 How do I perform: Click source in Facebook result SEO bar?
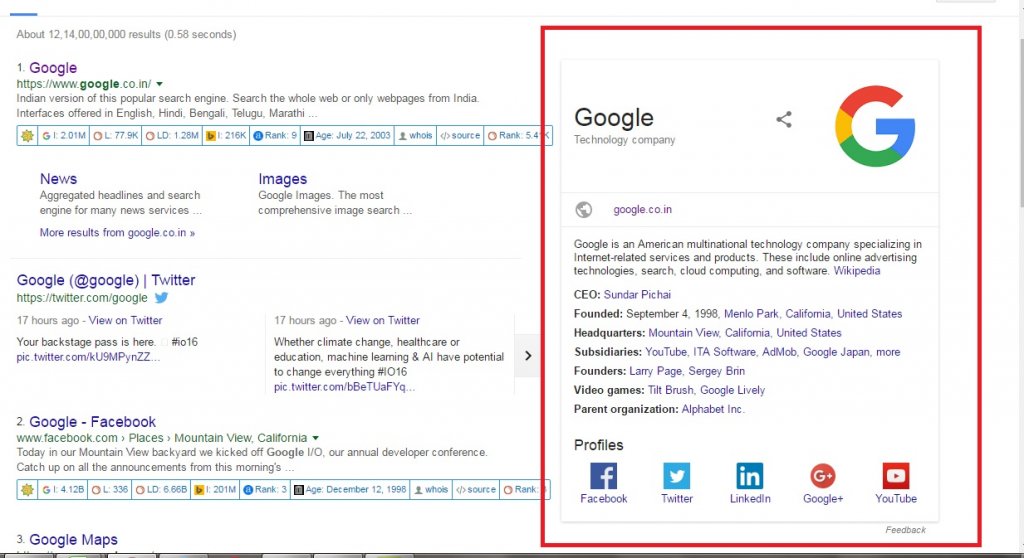click(475, 489)
